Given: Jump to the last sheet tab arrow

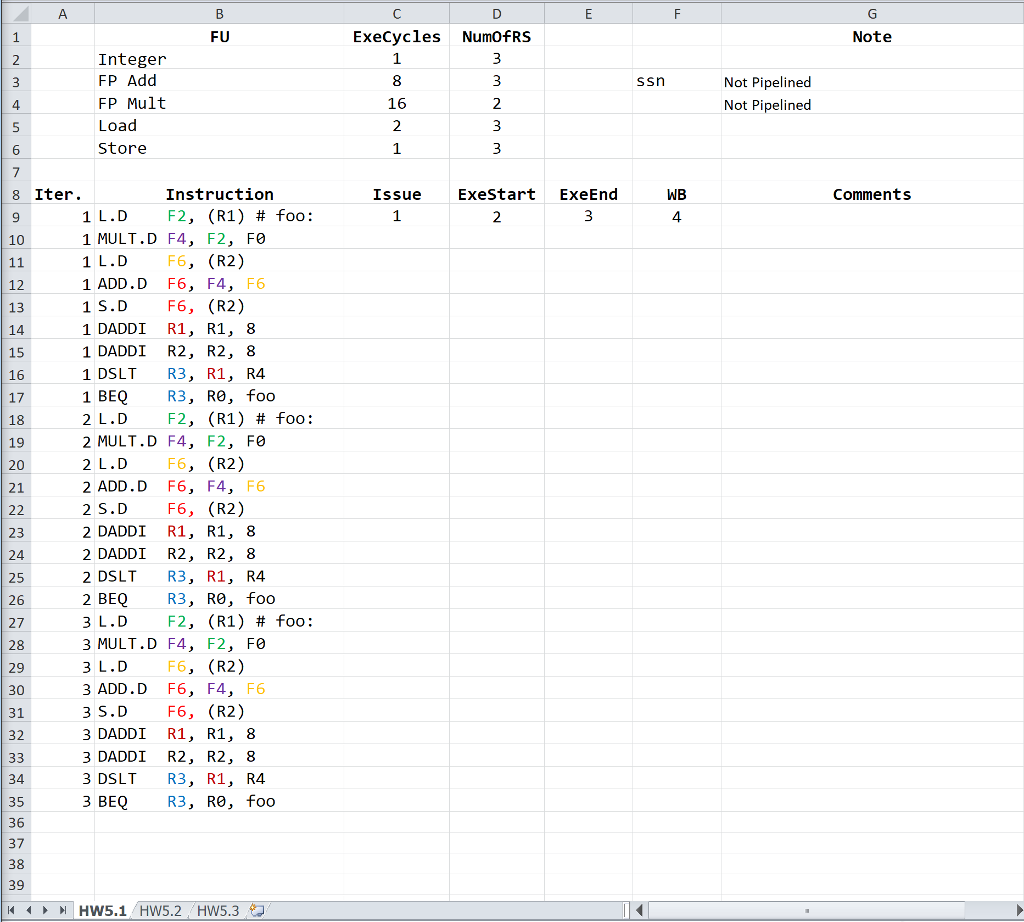Looking at the screenshot, I should pyautogui.click(x=63, y=910).
